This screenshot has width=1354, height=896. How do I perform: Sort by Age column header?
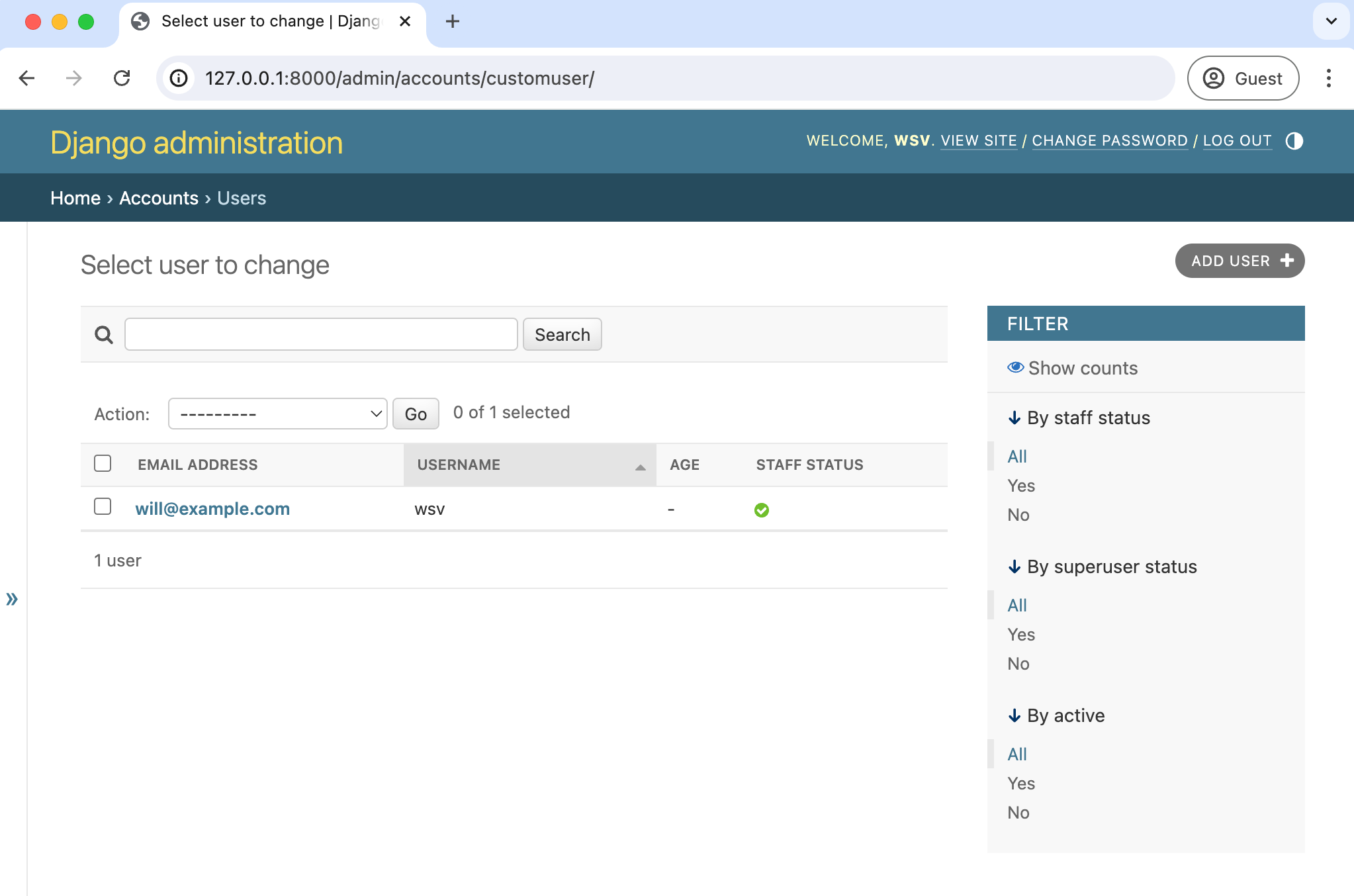click(x=684, y=465)
